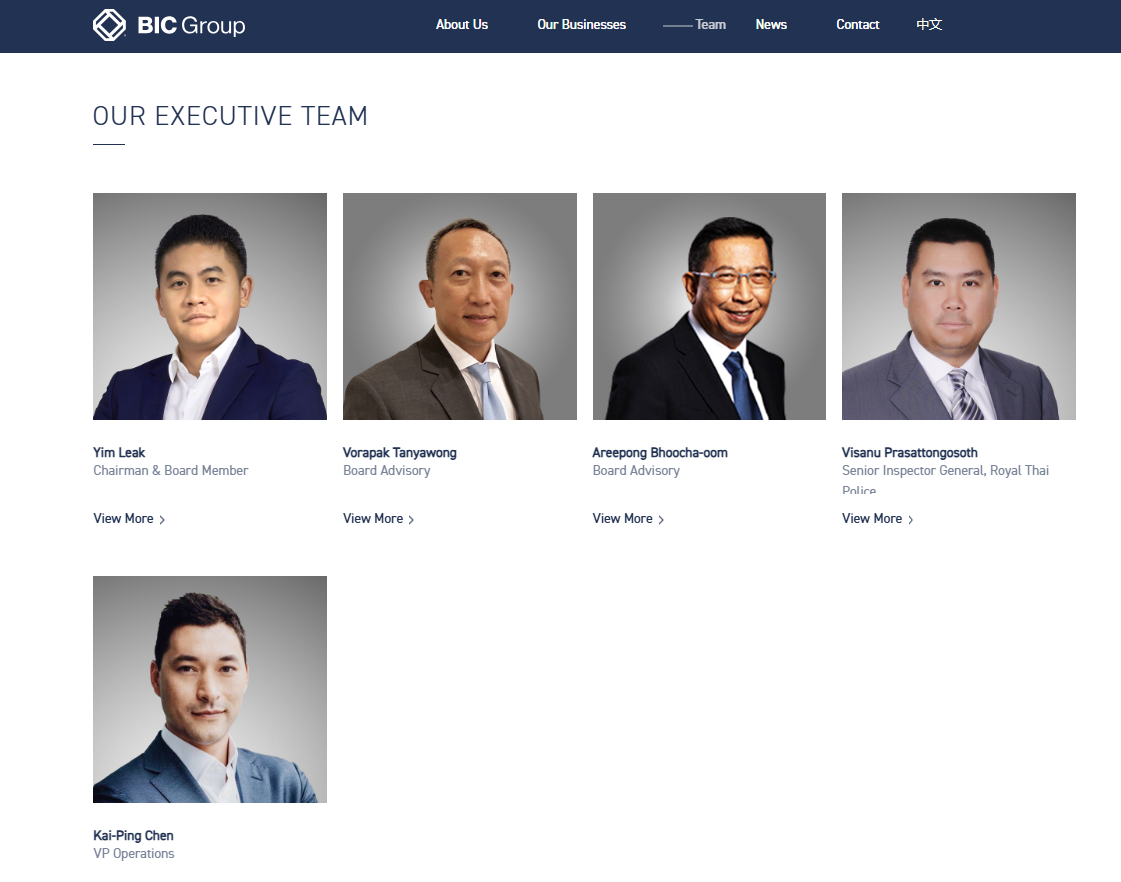Navigate to the Contact page
The height and width of the screenshot is (882, 1121).
point(857,25)
